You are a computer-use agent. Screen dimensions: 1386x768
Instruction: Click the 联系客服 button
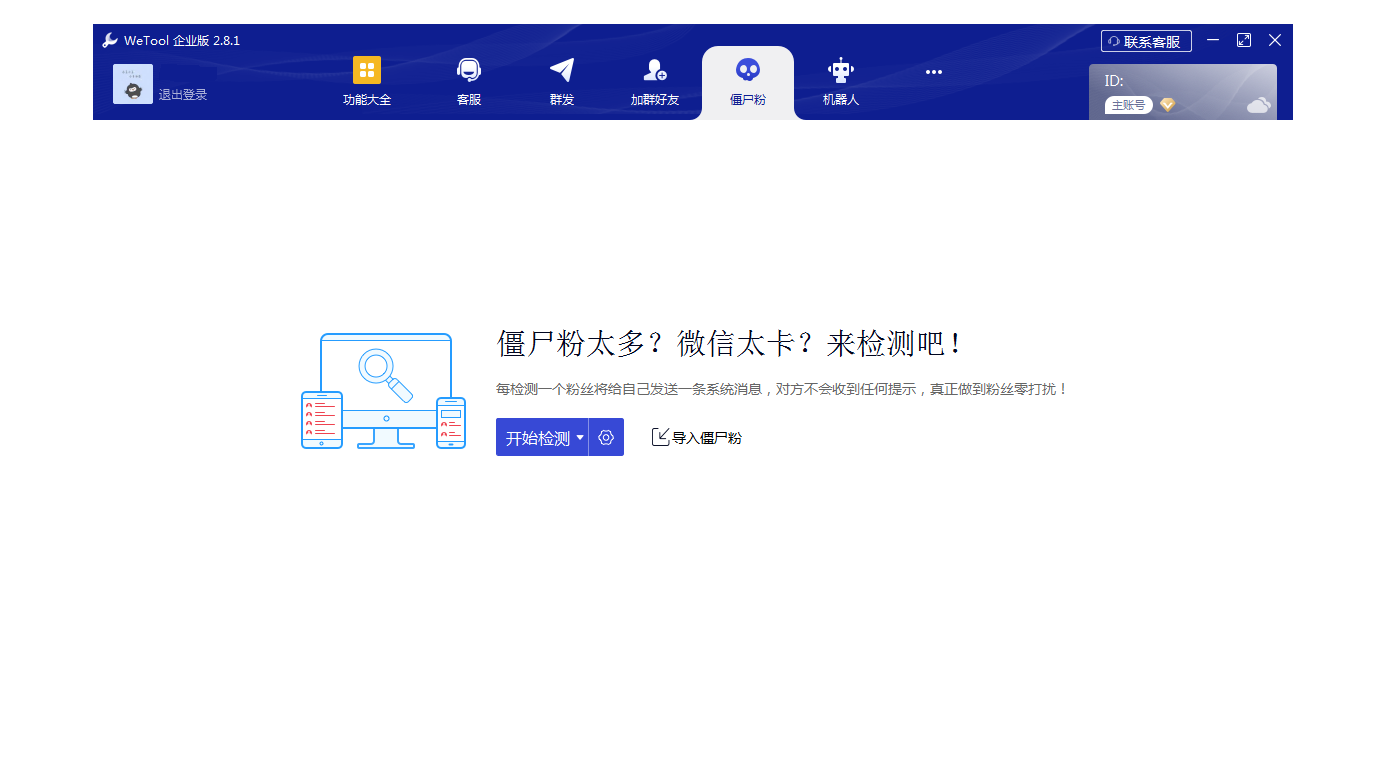(x=1146, y=41)
